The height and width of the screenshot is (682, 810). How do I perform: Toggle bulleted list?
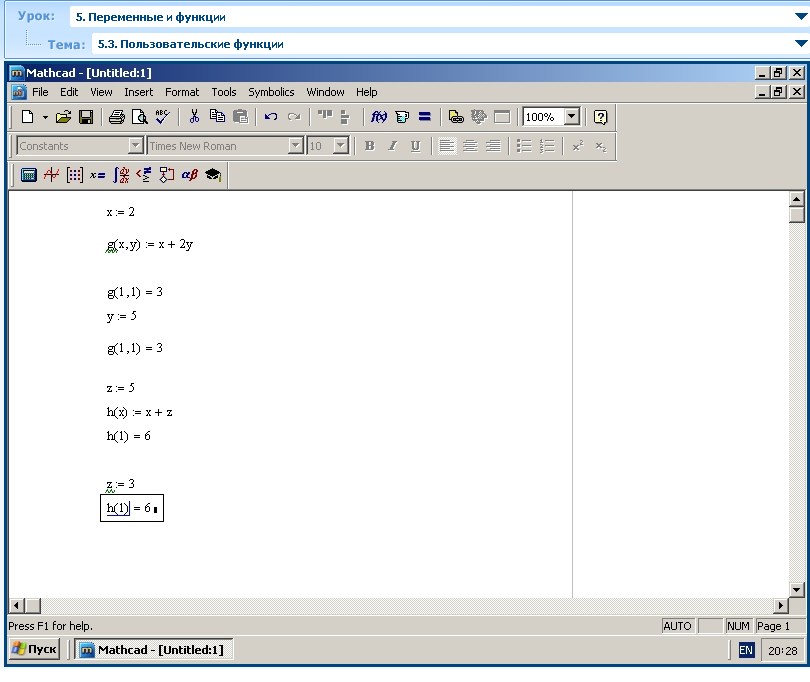524,146
